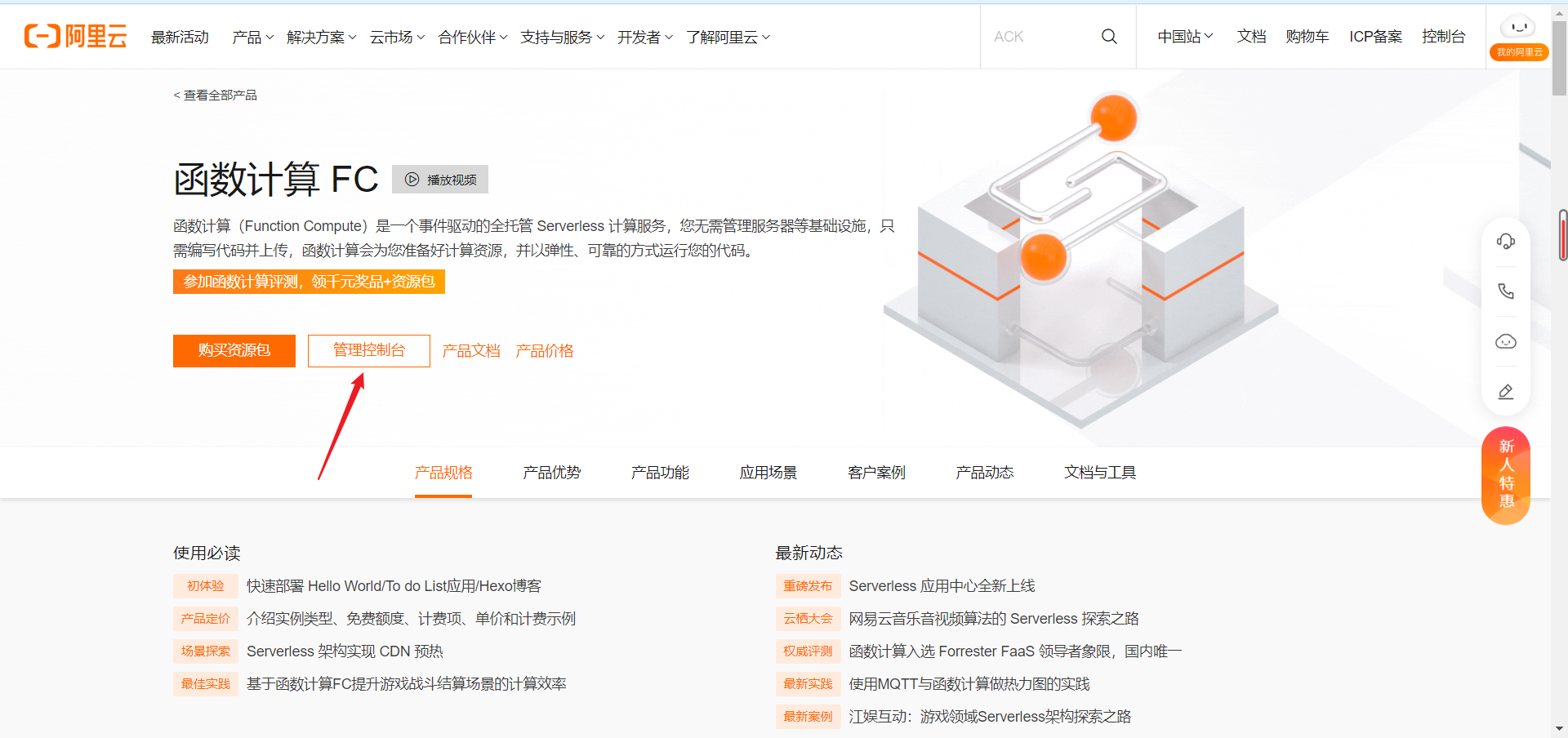Viewport: 1568px width, 738px height.
Task: Open the 中国站 region selector
Action: [x=1185, y=37]
